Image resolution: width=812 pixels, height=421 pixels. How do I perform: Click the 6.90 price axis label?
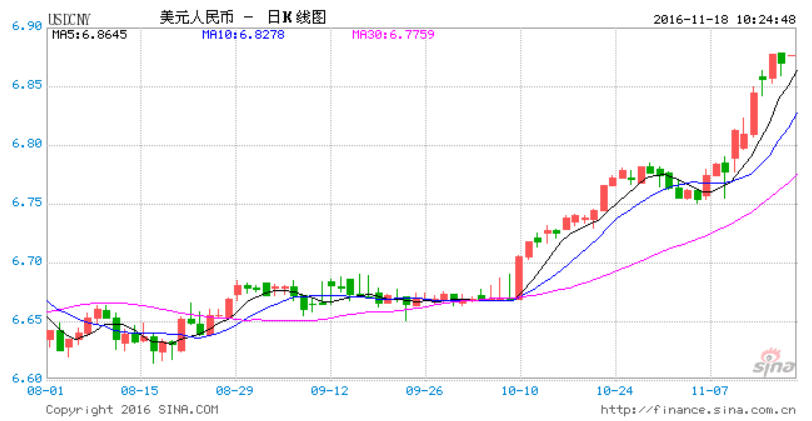pos(20,27)
